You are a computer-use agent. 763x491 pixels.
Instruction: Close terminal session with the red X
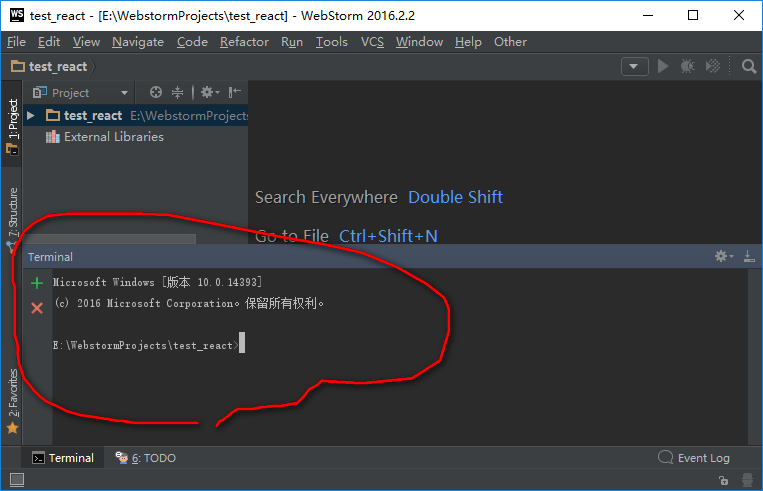point(37,308)
